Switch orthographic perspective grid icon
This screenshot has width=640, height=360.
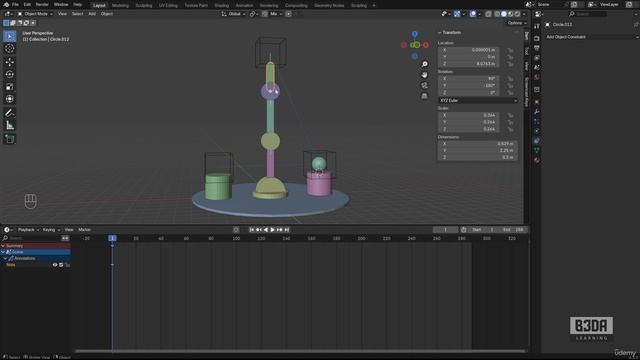pyautogui.click(x=424, y=96)
